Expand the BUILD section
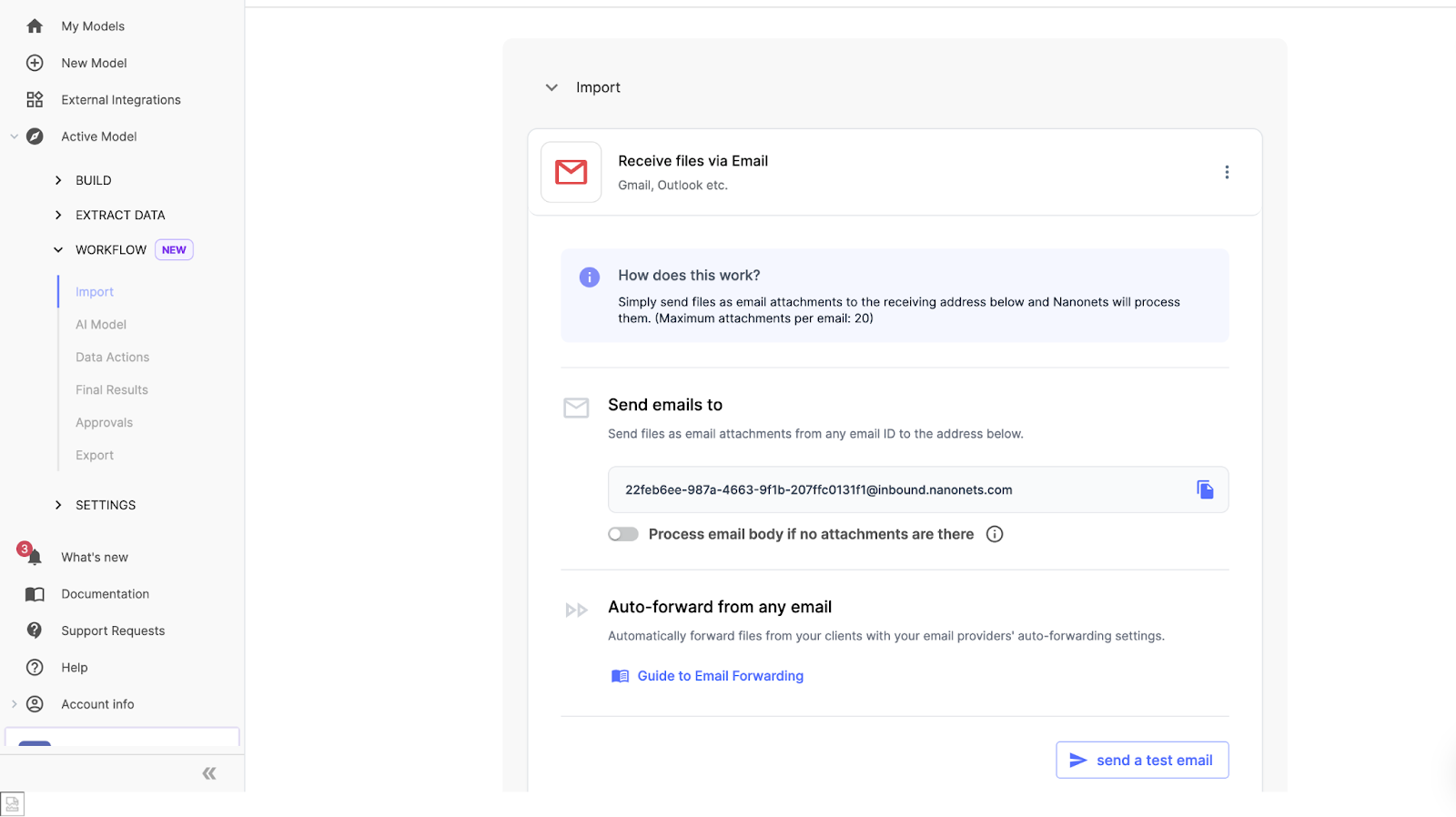1456x817 pixels. (58, 180)
